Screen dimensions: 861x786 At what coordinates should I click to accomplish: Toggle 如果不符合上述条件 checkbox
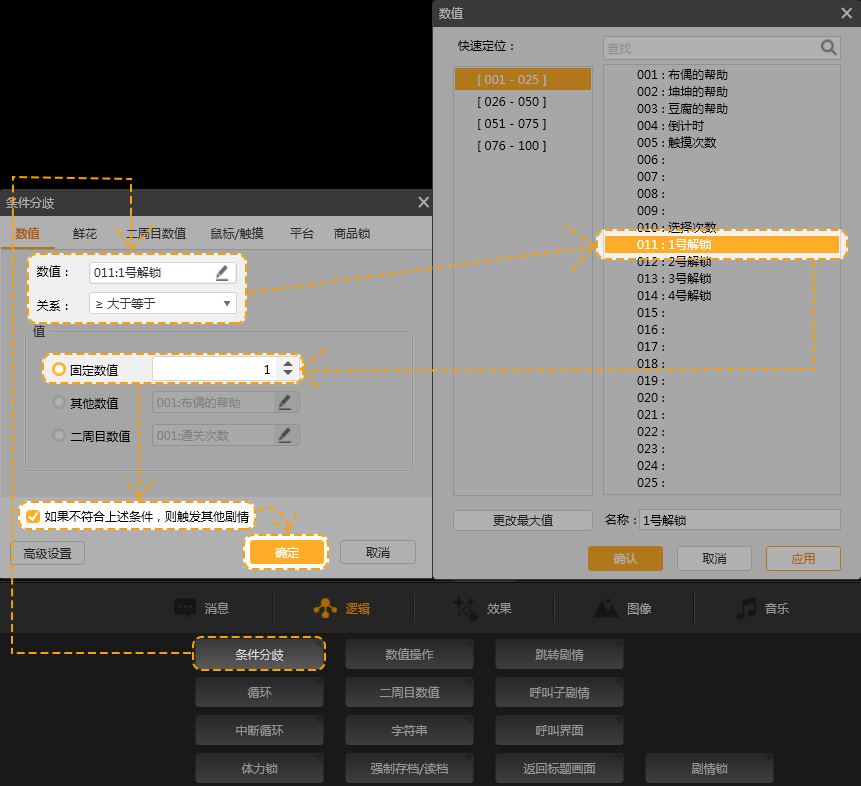coord(33,516)
